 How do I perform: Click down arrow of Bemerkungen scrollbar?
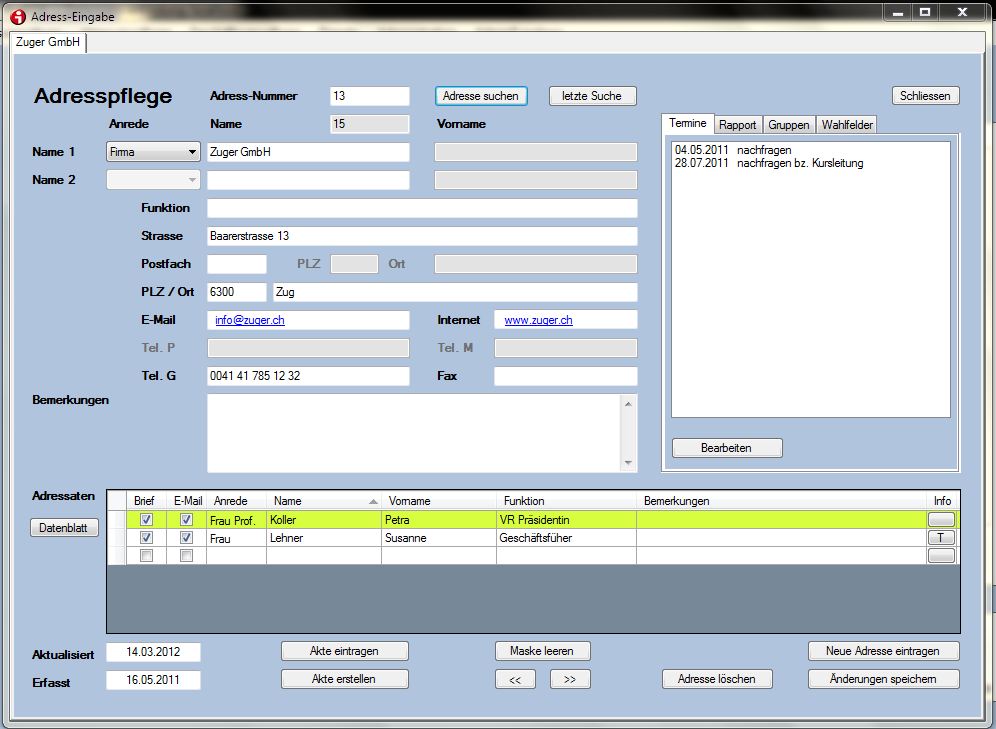pos(628,463)
